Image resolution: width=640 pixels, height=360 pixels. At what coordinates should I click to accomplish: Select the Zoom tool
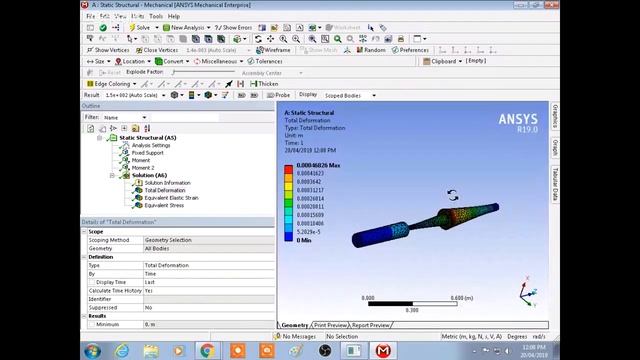(283, 39)
